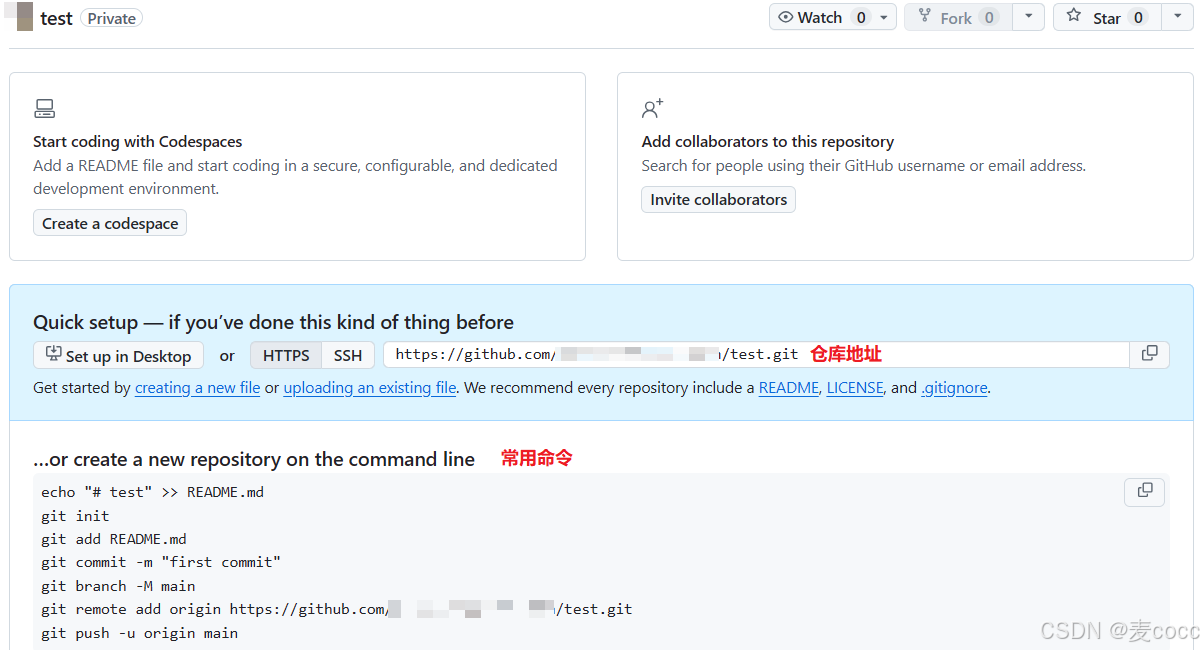Click the Private visibility badge
This screenshot has height=650, width=1204.
coord(111,18)
